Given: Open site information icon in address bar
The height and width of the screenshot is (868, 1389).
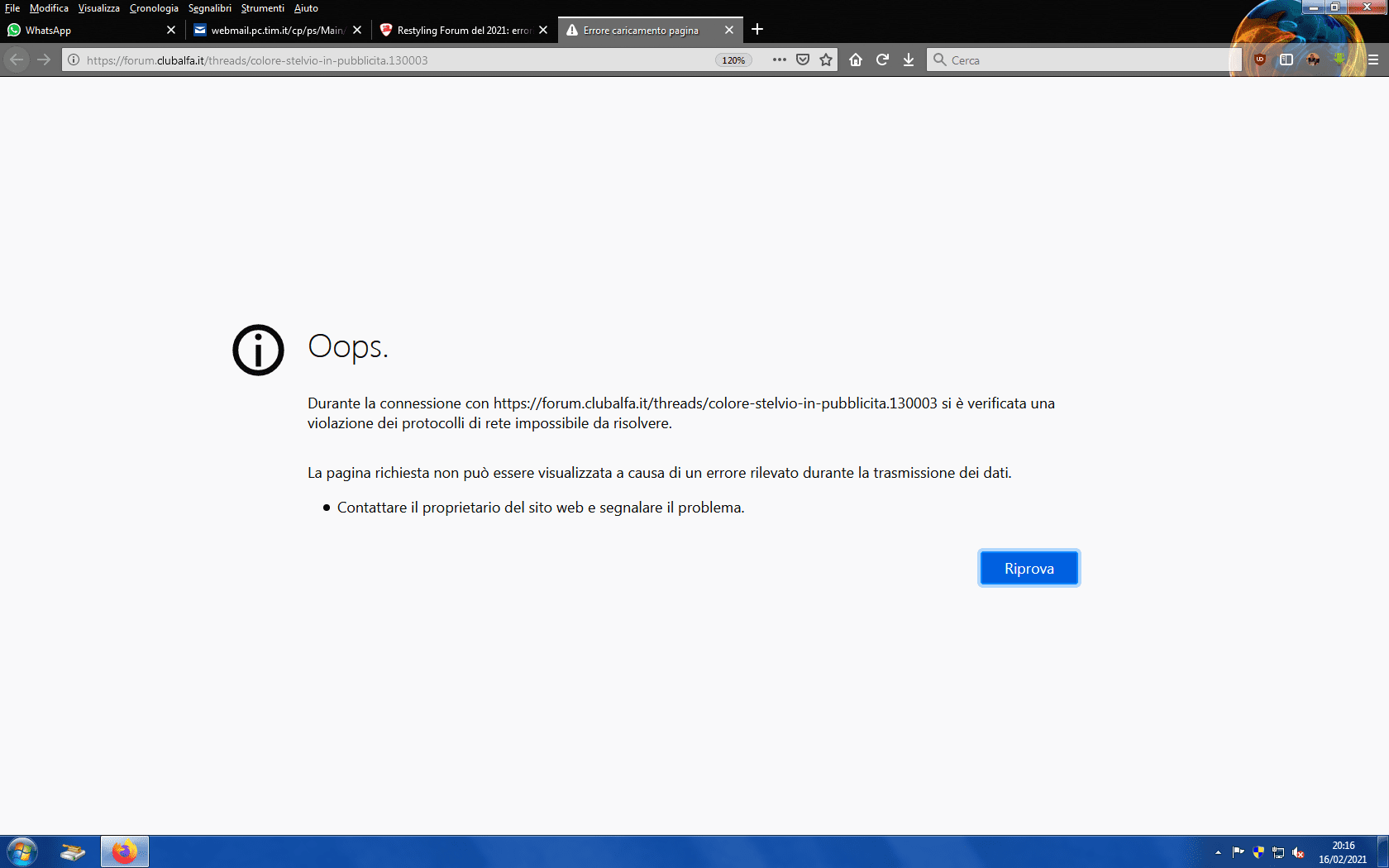Looking at the screenshot, I should (74, 60).
